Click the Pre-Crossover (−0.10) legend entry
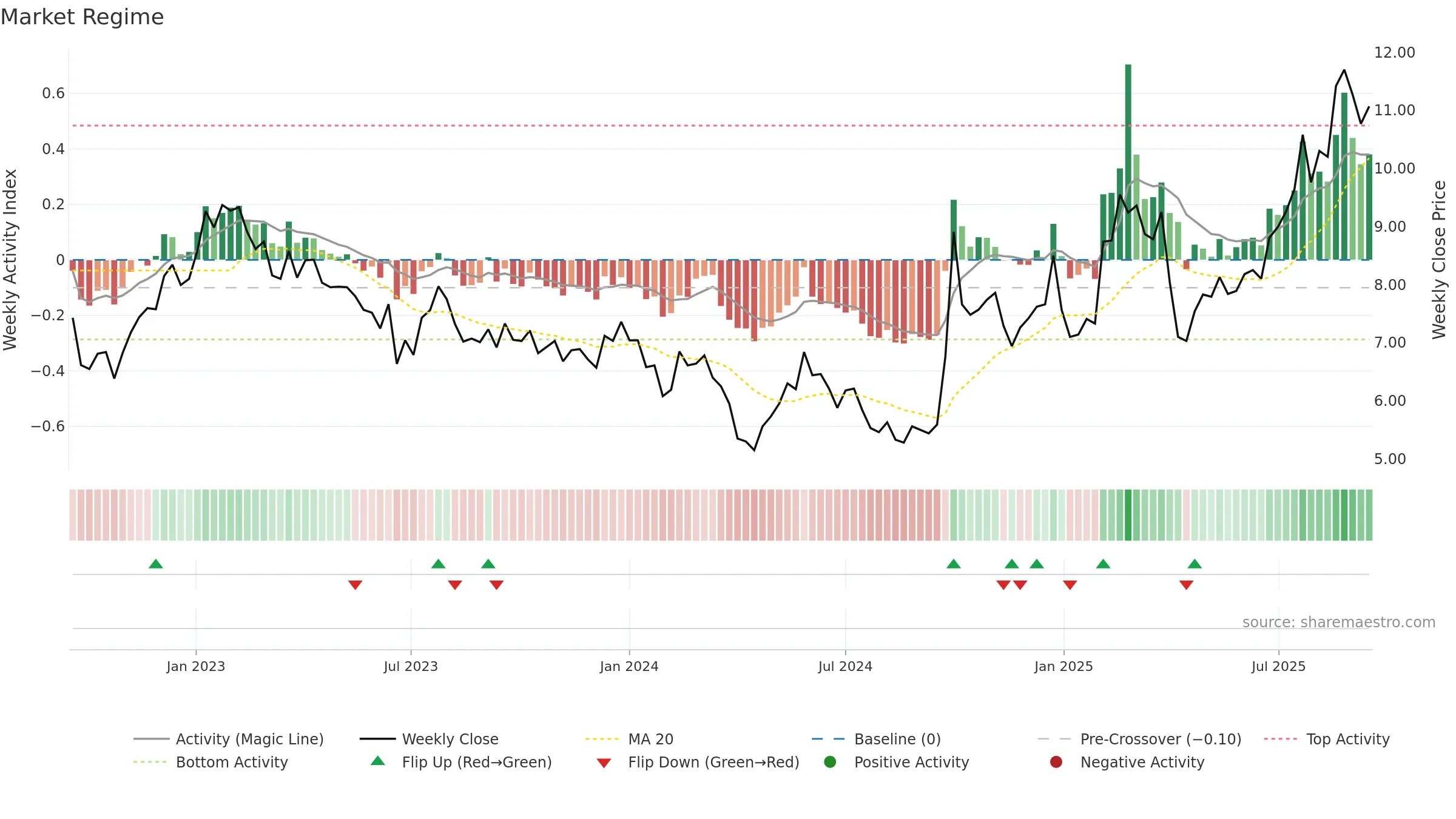1456x819 pixels. pos(1139,739)
